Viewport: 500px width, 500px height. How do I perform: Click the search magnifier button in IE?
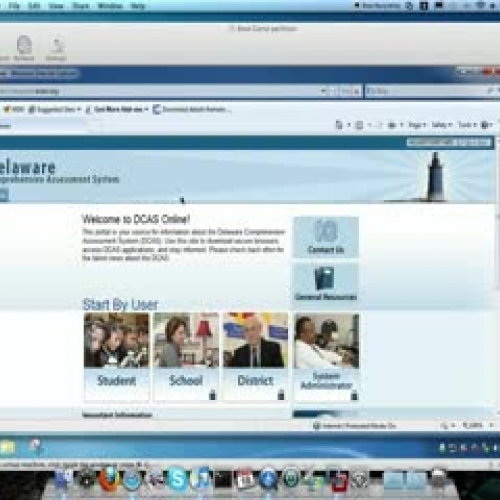coord(490,91)
